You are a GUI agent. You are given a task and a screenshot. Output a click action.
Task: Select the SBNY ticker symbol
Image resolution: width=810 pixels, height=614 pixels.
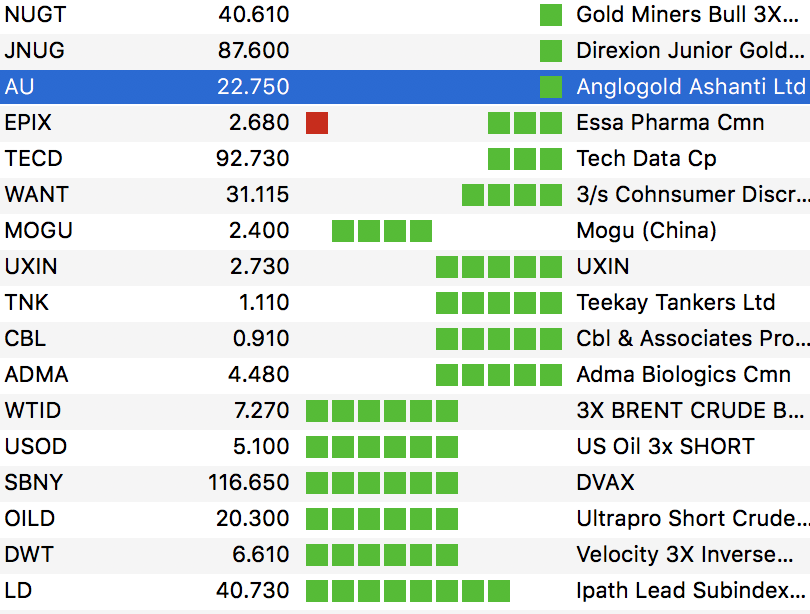pyautogui.click(x=34, y=483)
